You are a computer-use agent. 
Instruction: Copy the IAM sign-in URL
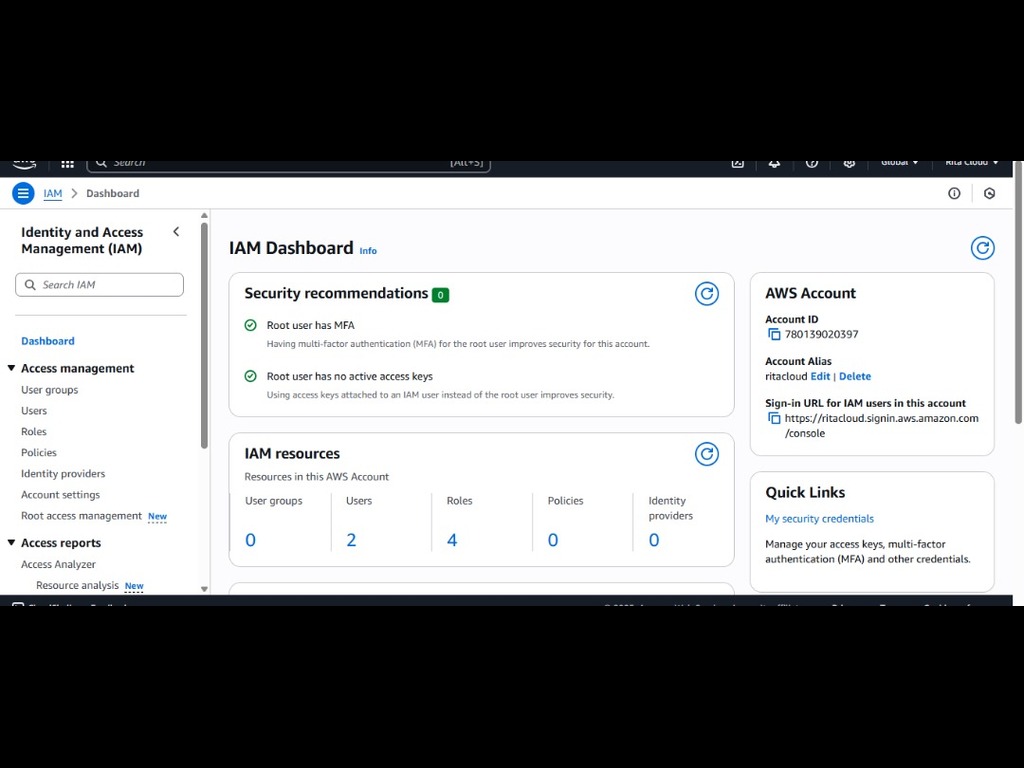(774, 418)
